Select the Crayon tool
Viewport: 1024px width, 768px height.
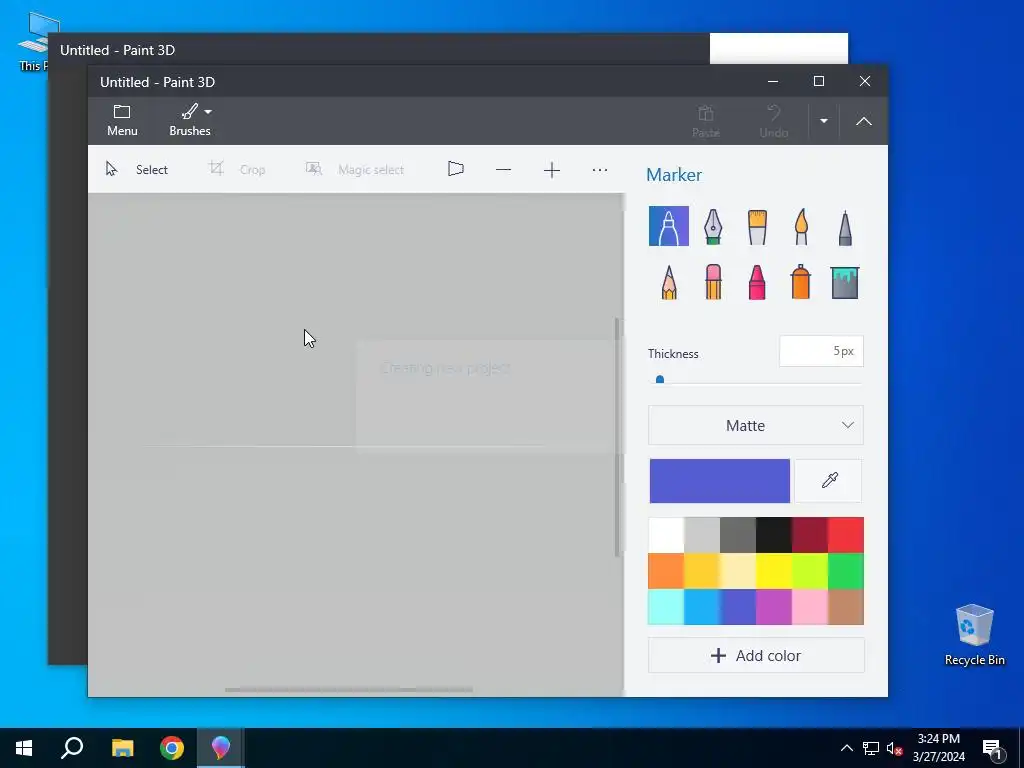coord(757,282)
